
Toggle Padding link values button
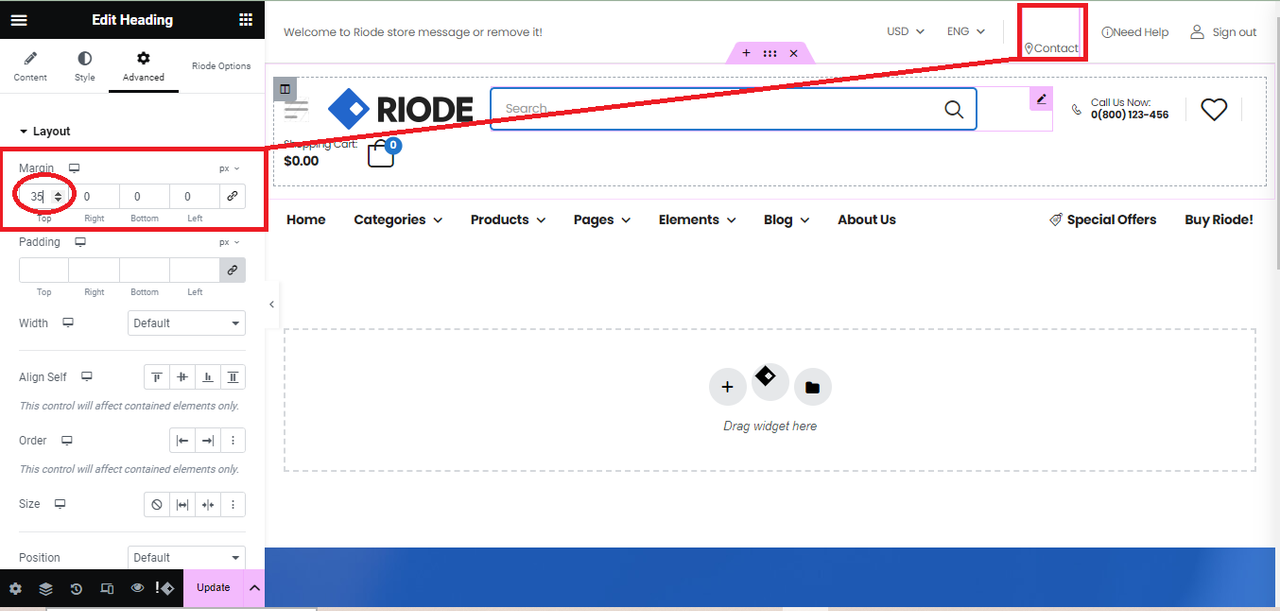(x=232, y=270)
